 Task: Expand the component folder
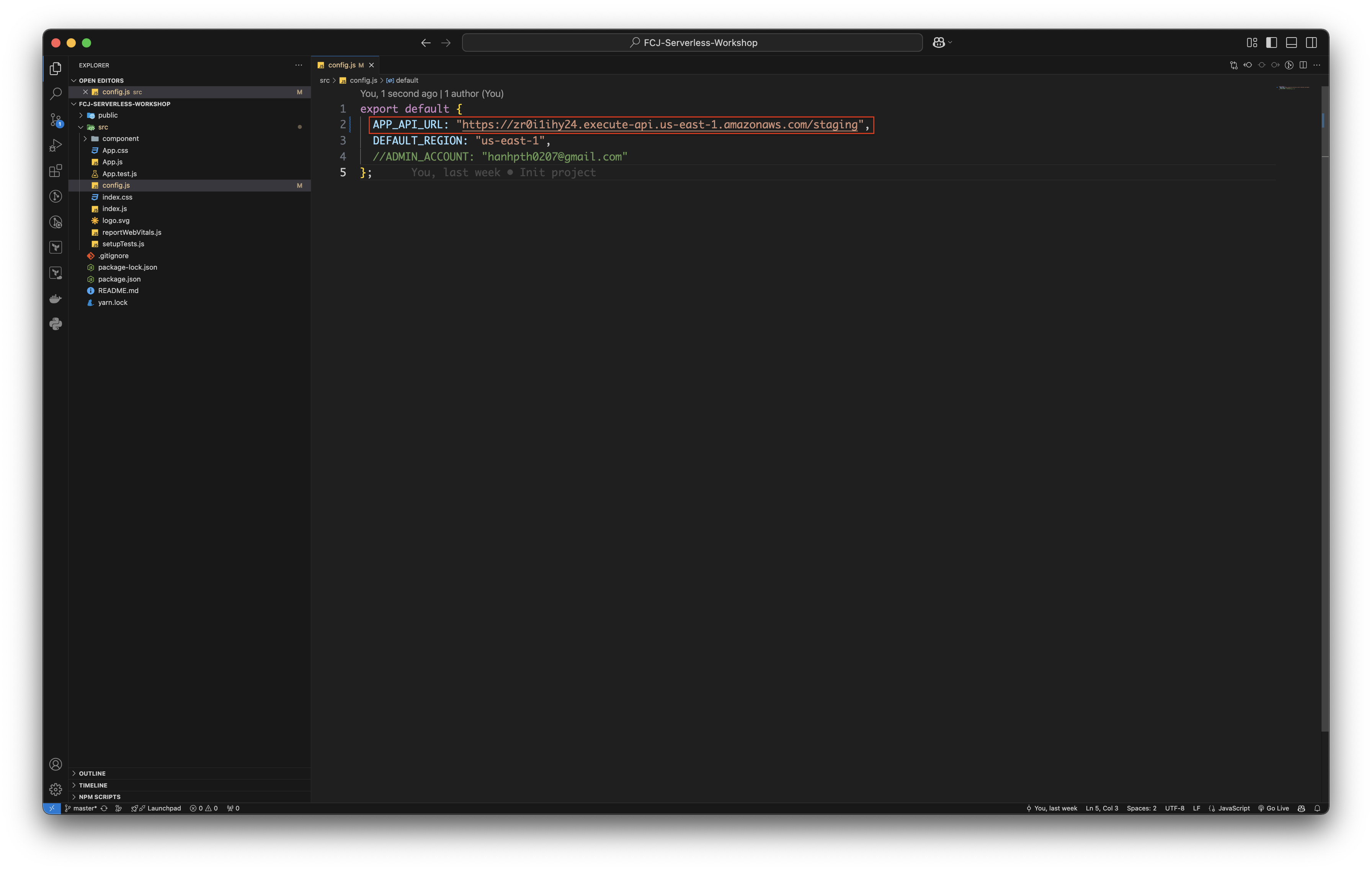(120, 139)
